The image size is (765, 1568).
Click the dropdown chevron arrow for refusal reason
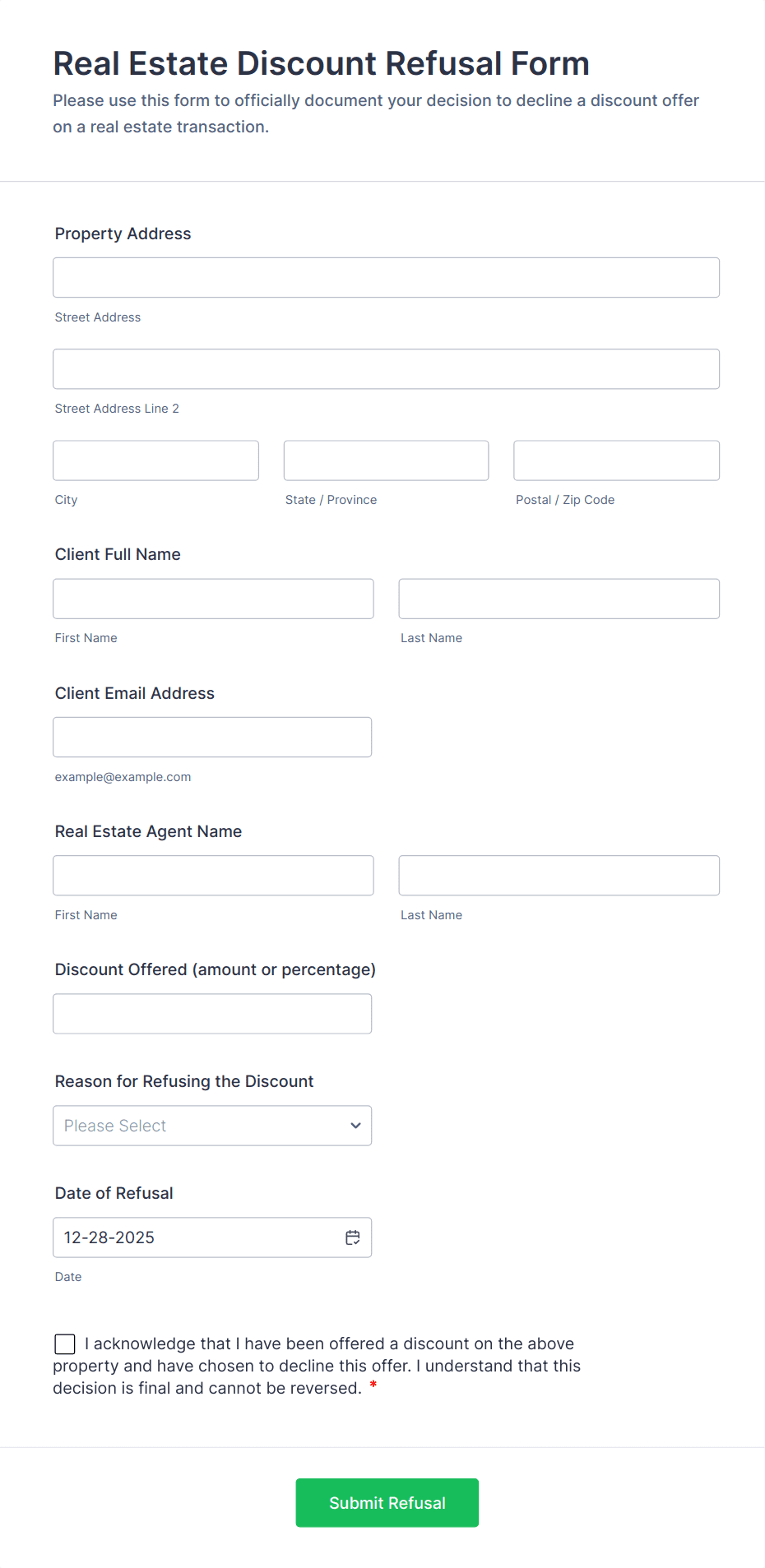tap(355, 1126)
